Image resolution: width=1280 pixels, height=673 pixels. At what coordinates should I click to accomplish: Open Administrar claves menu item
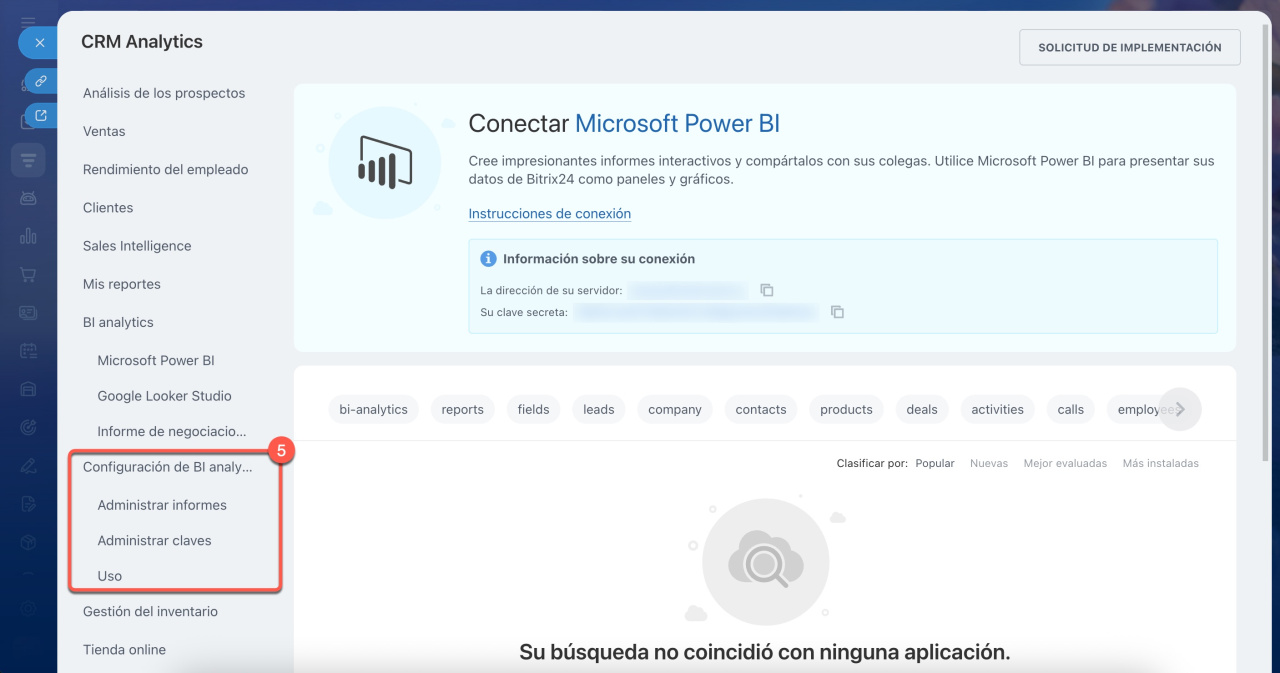tap(154, 540)
